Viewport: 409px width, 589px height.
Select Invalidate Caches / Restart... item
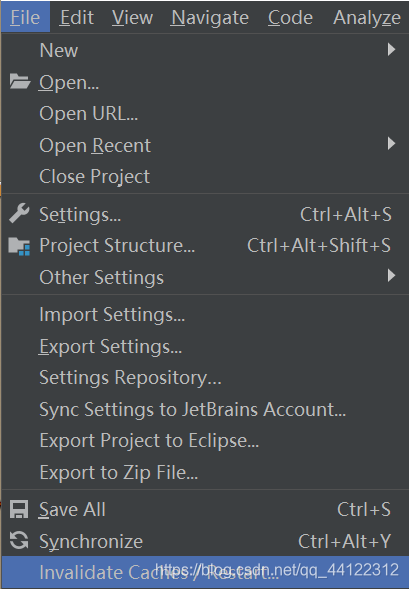(205, 572)
